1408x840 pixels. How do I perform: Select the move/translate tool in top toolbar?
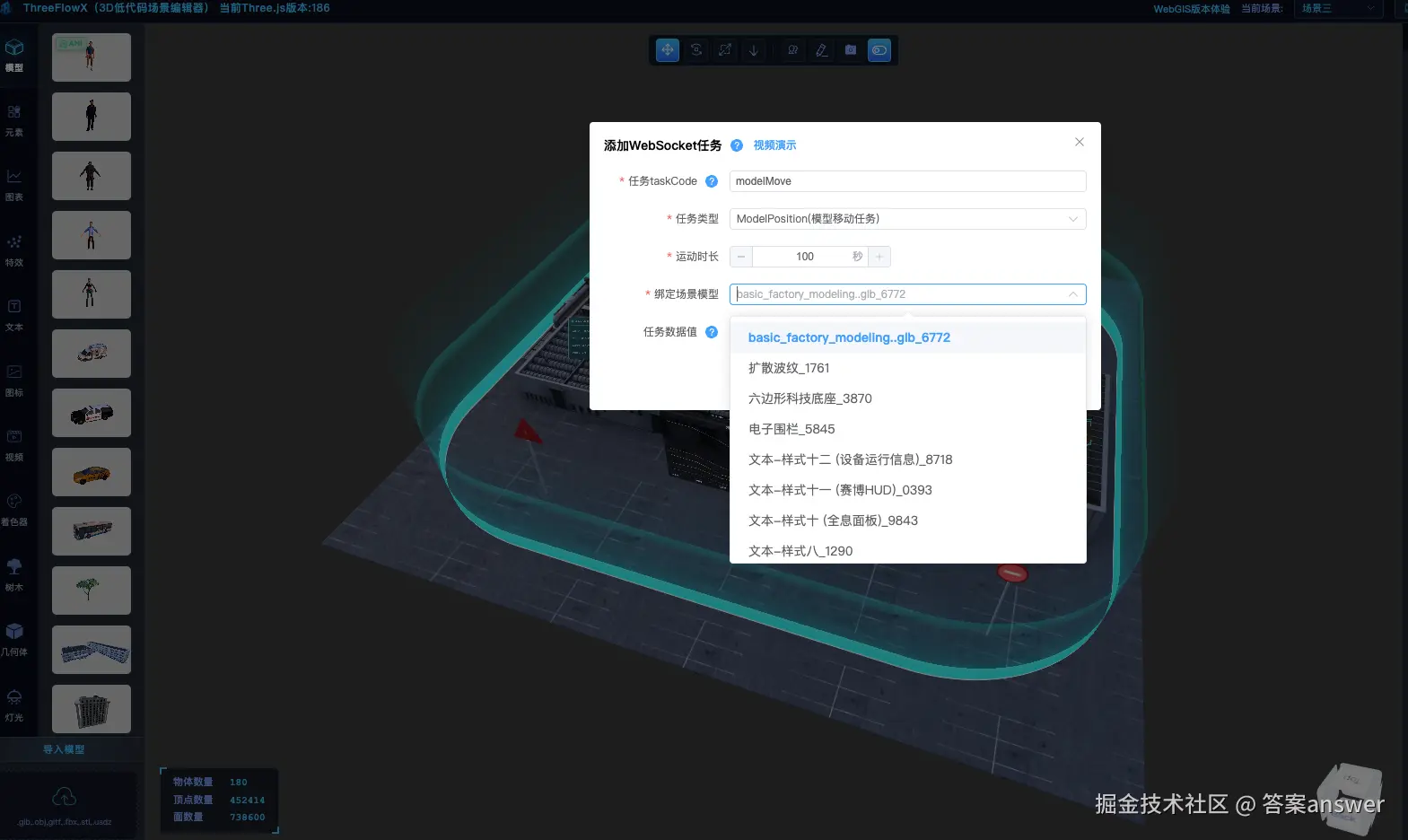(x=668, y=50)
